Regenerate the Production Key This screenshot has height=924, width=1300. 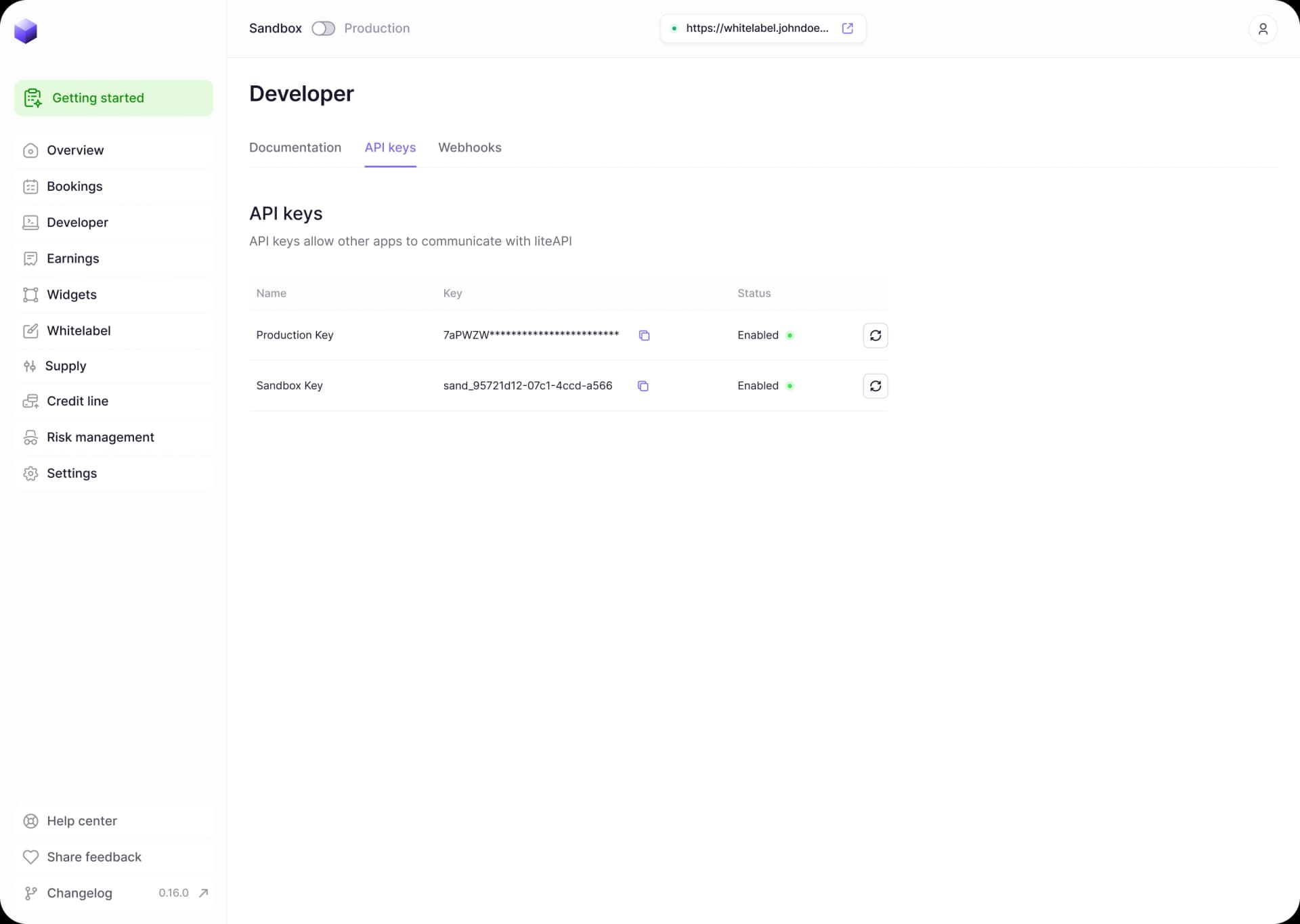(x=875, y=336)
